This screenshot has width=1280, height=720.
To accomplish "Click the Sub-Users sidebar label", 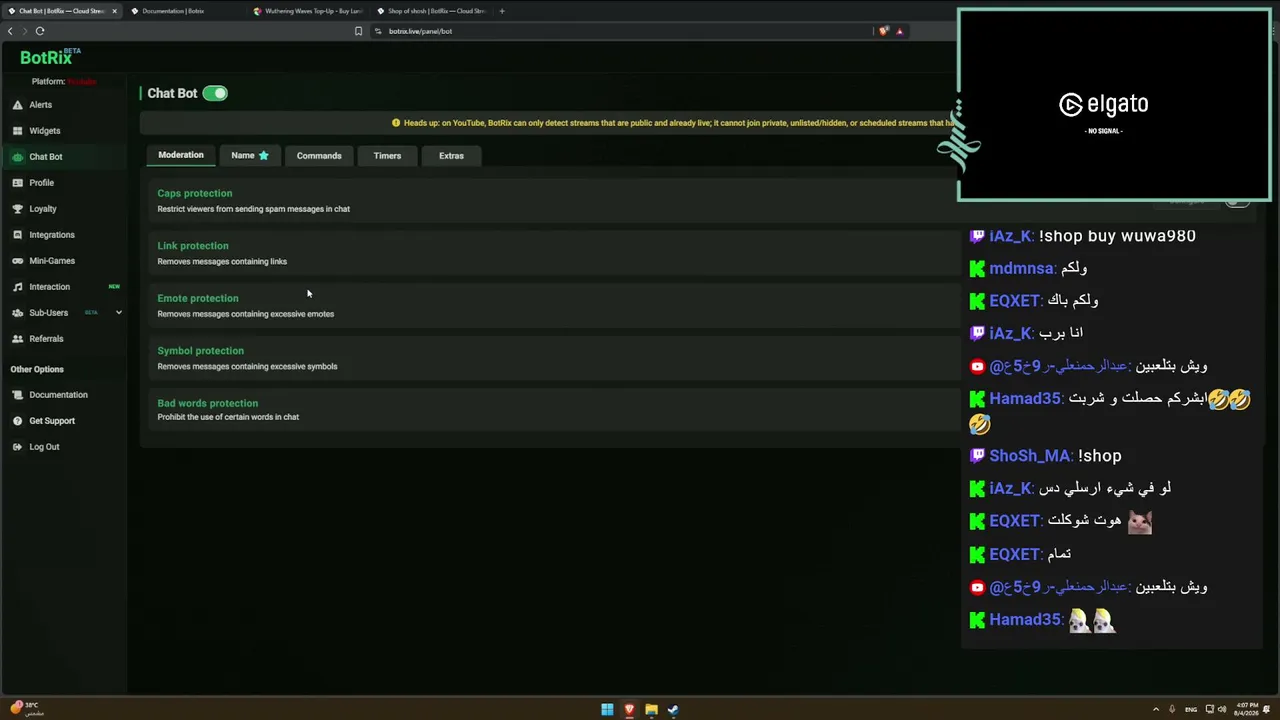I will click(48, 313).
